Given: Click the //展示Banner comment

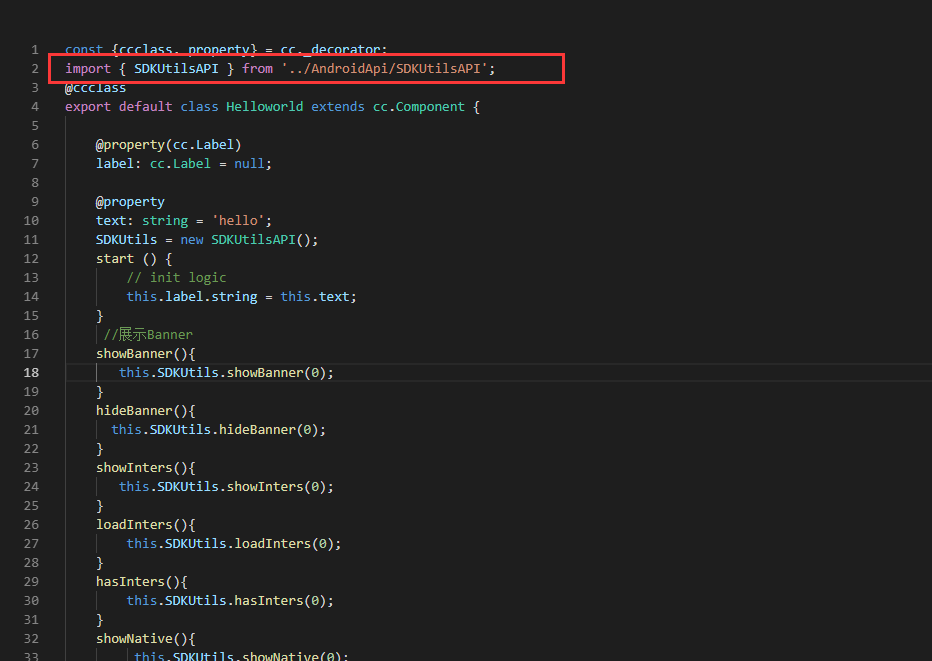Looking at the screenshot, I should [148, 335].
